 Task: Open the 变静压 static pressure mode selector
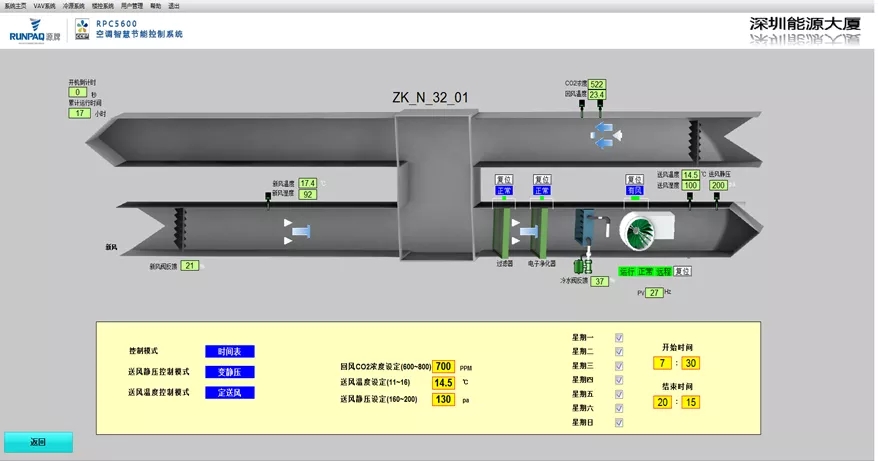229,372
